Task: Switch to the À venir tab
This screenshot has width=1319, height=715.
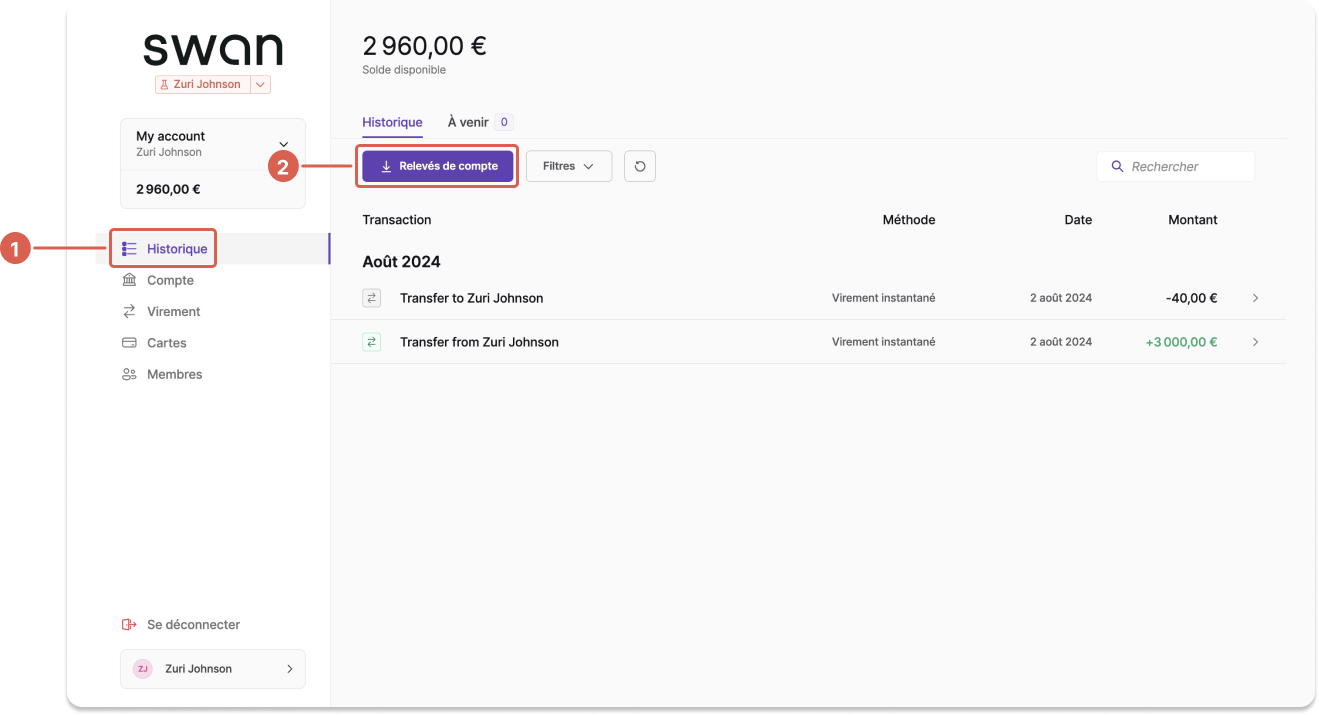Action: tap(468, 122)
